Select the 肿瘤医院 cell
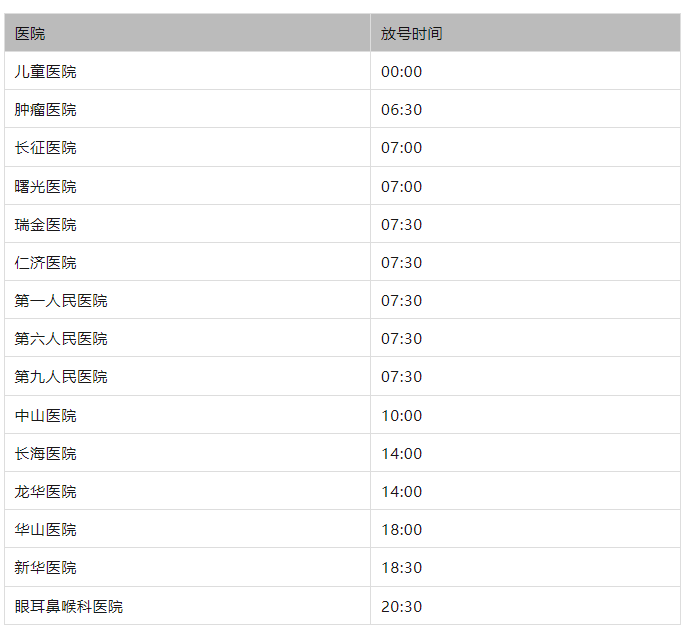693x637 pixels. [46, 110]
